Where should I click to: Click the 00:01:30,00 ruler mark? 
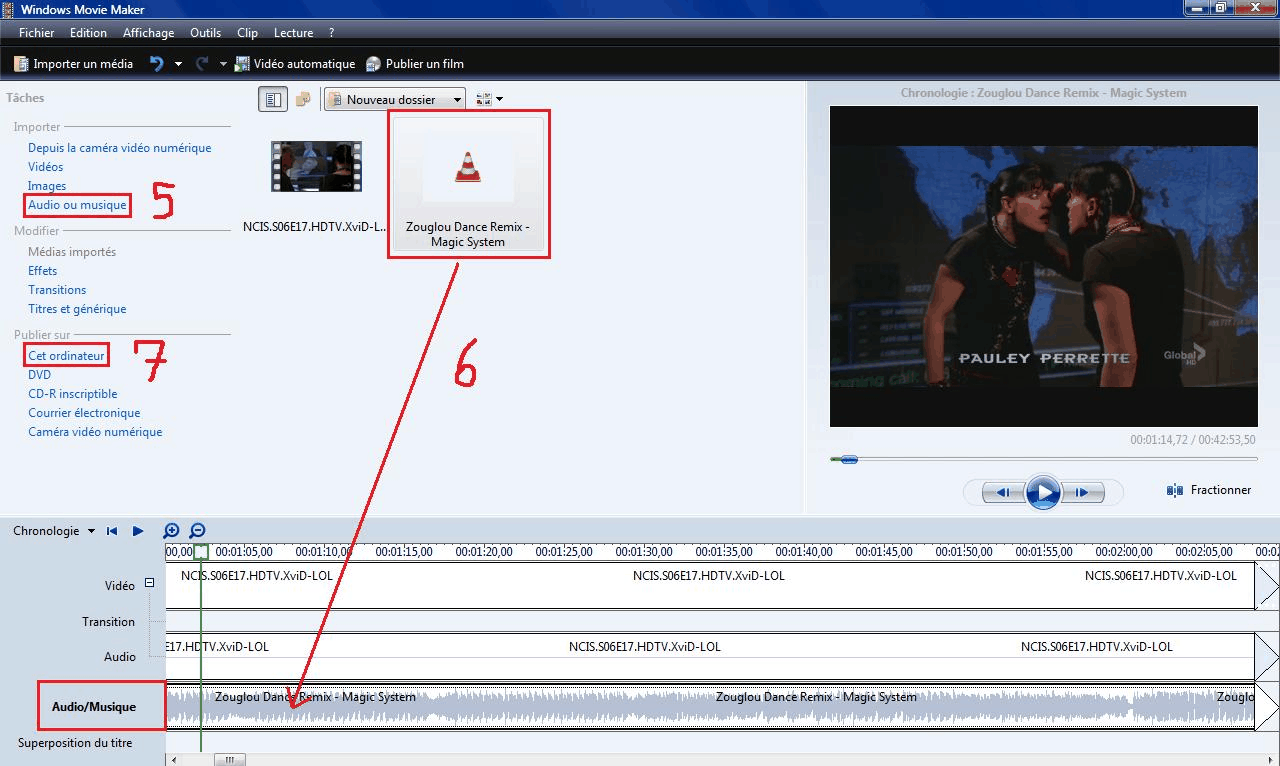click(644, 551)
